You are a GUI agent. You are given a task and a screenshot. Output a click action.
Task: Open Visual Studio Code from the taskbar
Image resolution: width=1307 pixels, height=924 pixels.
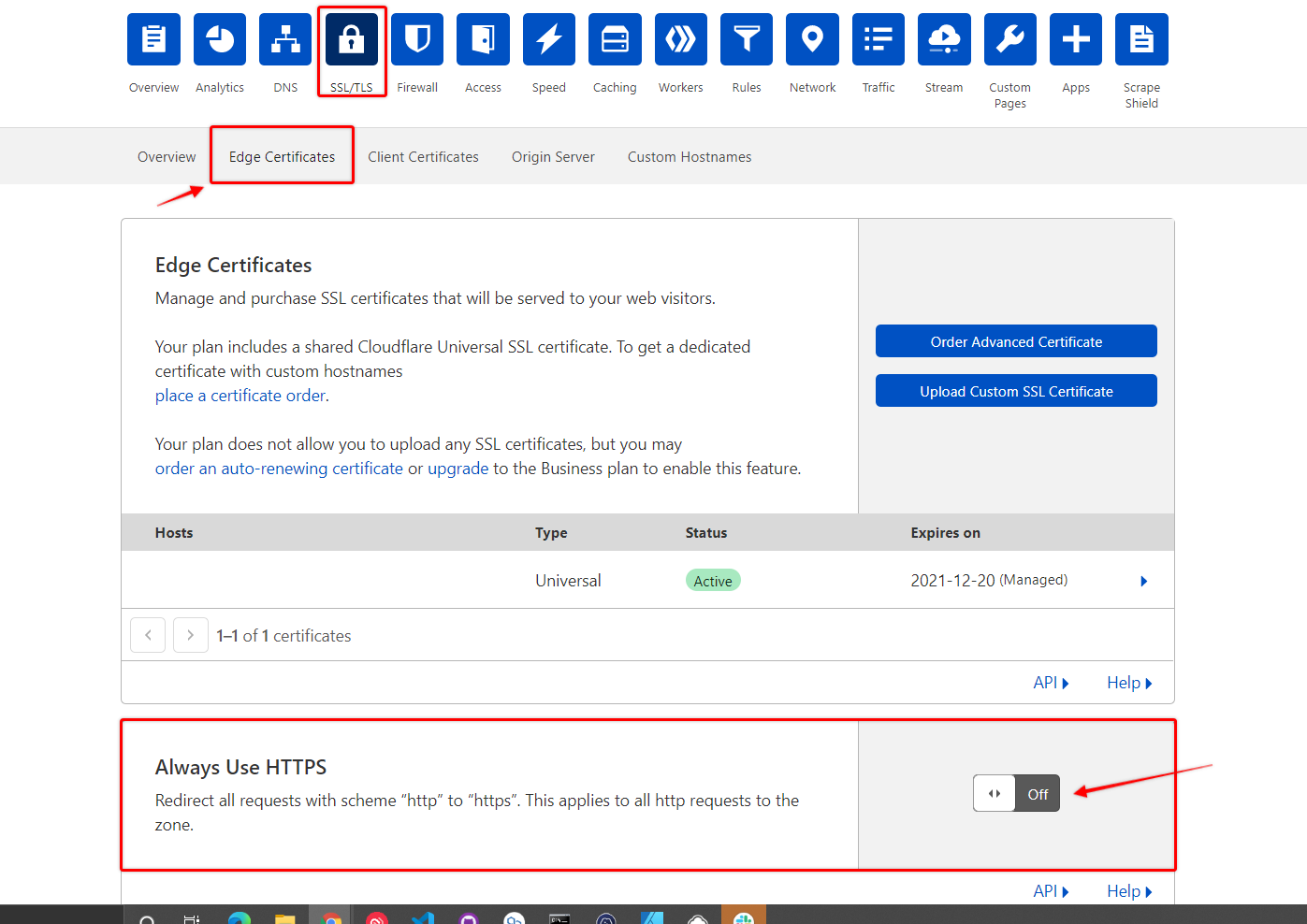pos(423,917)
